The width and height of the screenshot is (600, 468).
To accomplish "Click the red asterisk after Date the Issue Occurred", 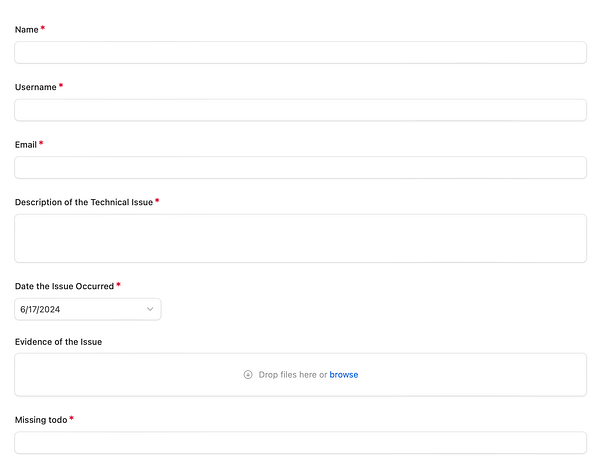I will click(x=118, y=285).
